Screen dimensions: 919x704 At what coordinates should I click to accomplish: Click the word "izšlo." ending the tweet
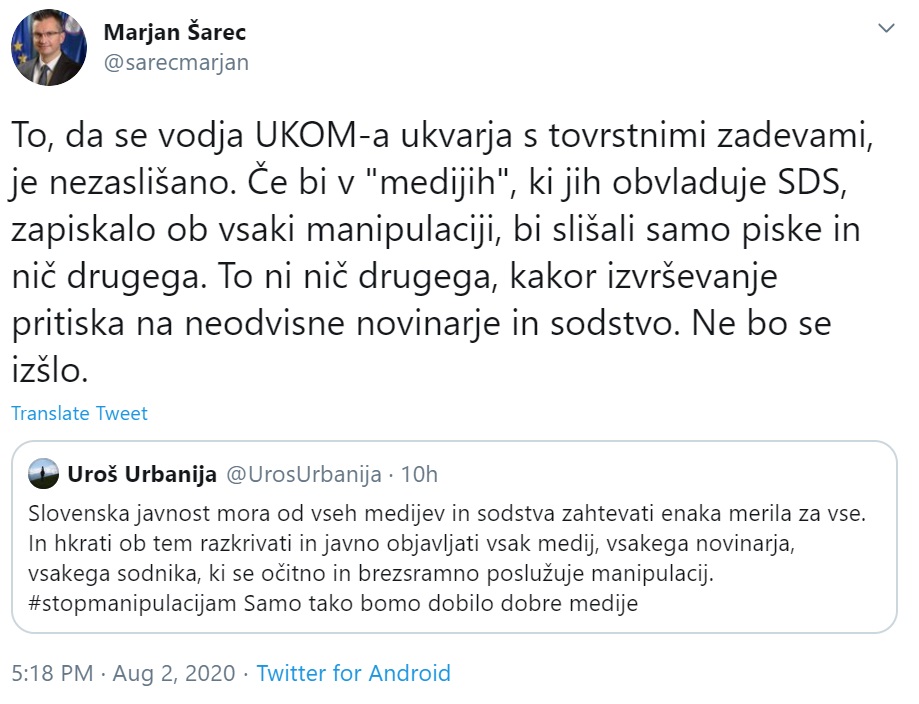pos(51,371)
